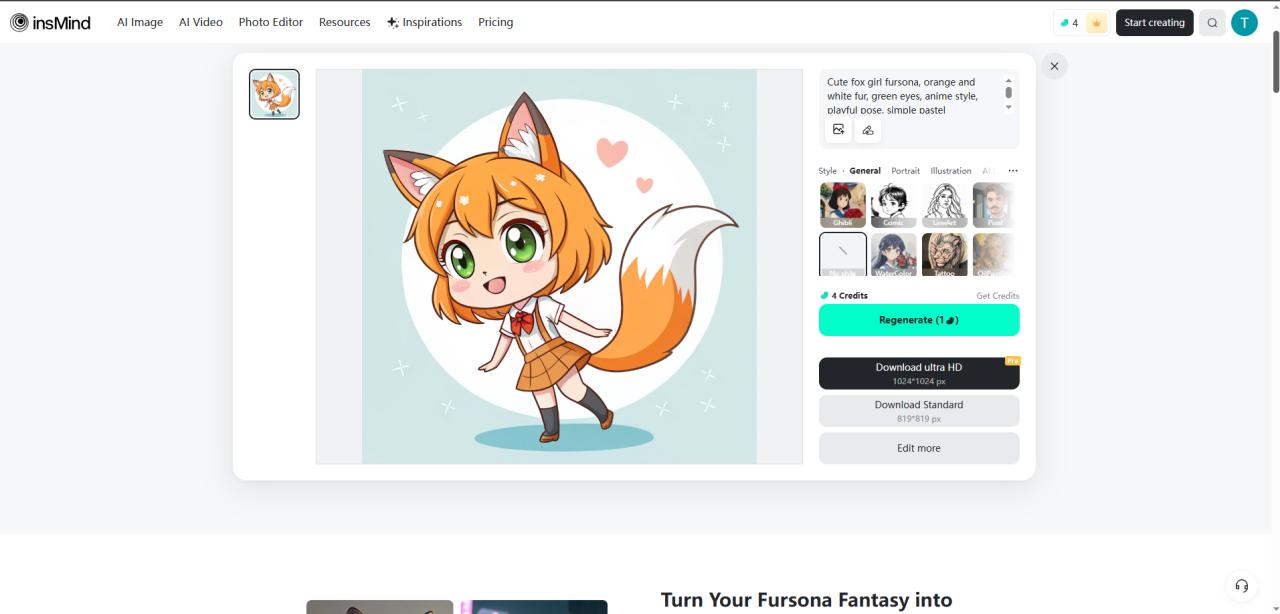Expand more styles via the ellipsis
Image resolution: width=1280 pixels, height=614 pixels.
1012,170
